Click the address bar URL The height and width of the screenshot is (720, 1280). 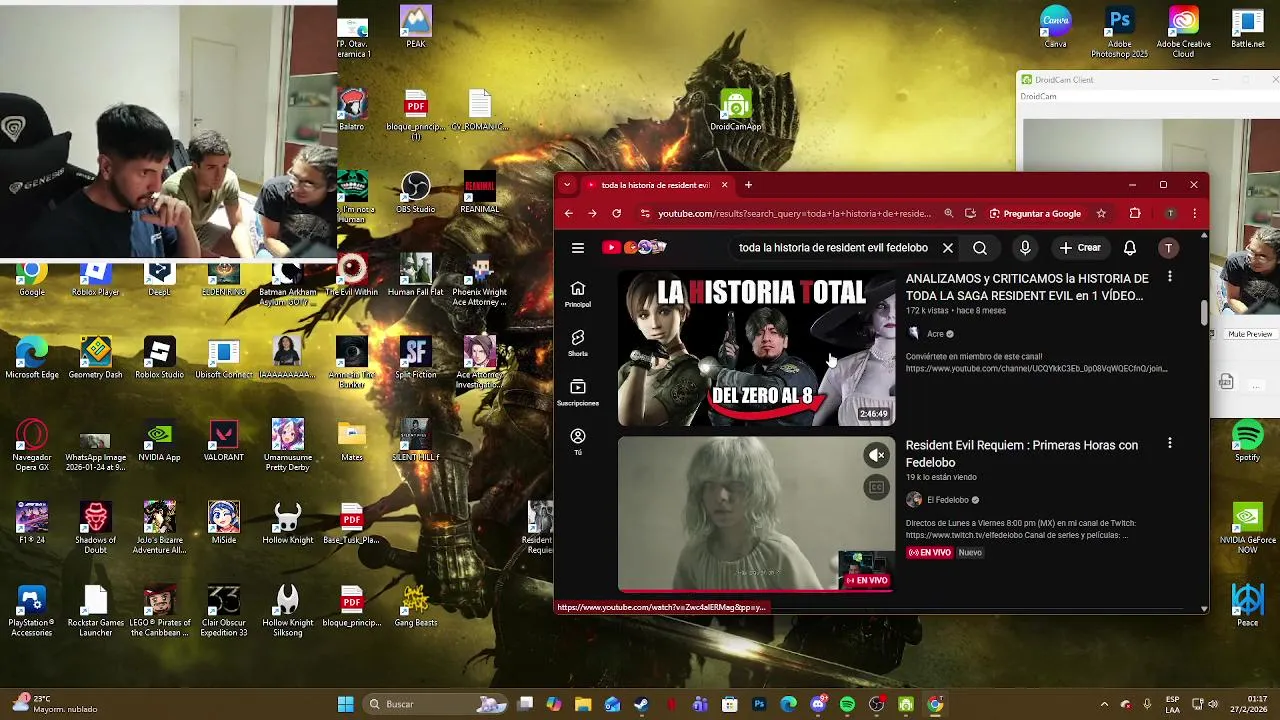click(794, 213)
